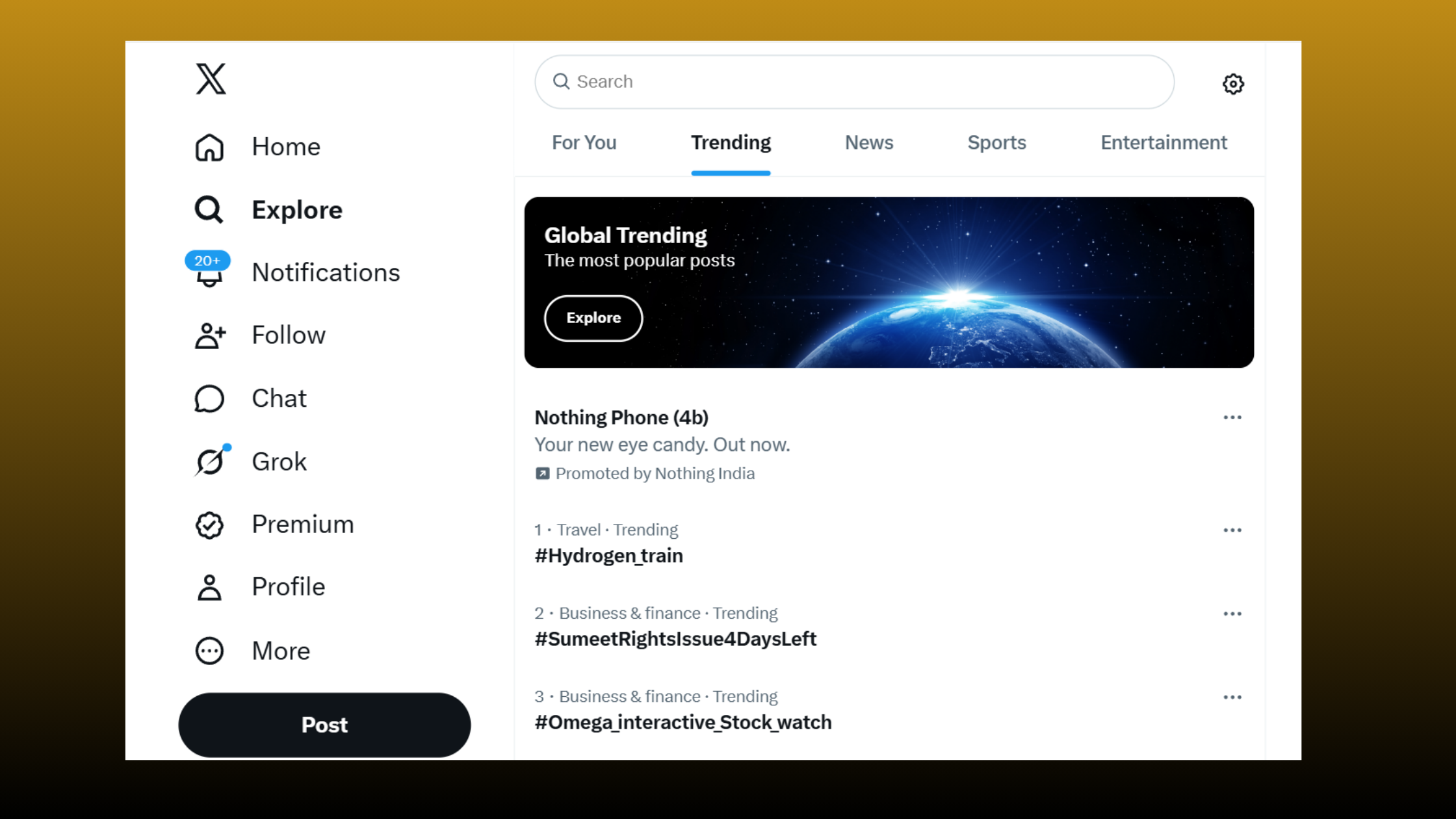
Task: Click the X logo icon
Action: point(211,79)
